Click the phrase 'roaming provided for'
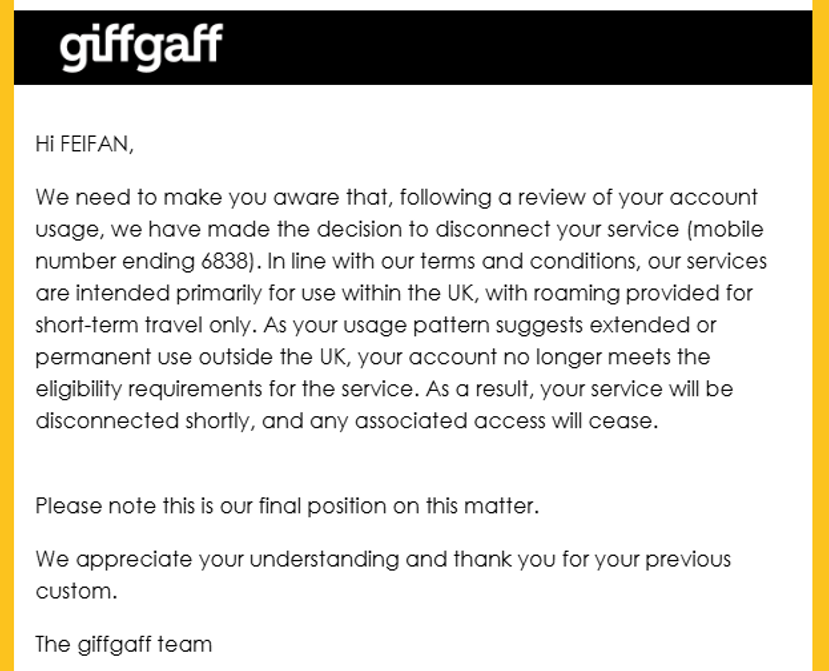This screenshot has width=829, height=671. coord(643,293)
